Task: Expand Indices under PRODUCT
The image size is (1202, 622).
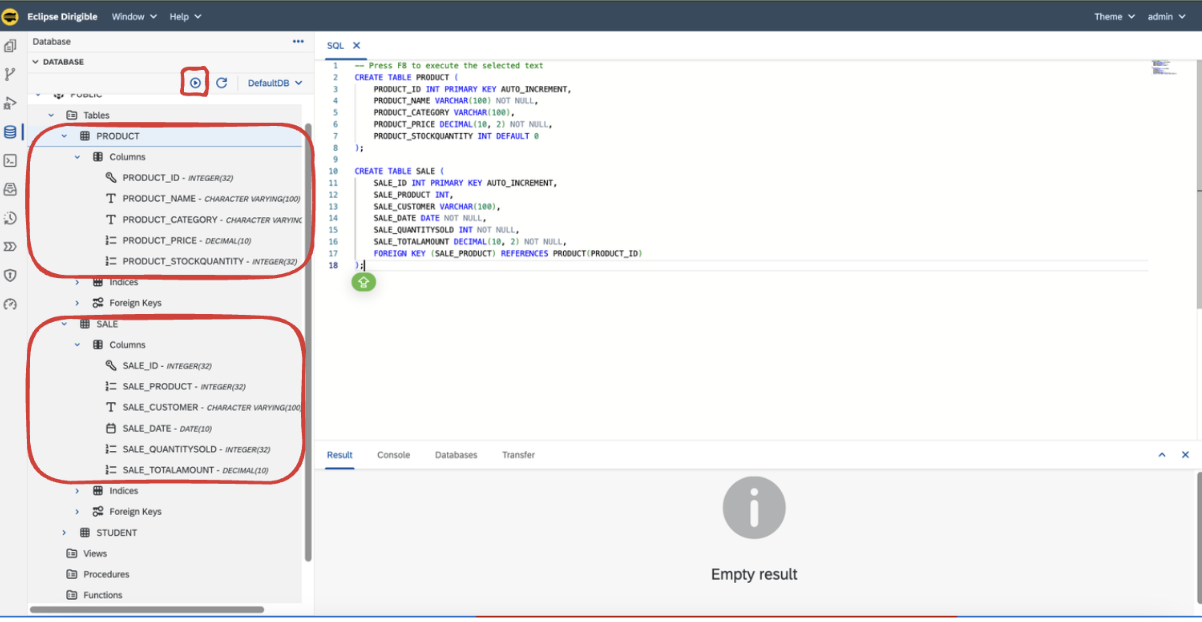Action: [77, 282]
